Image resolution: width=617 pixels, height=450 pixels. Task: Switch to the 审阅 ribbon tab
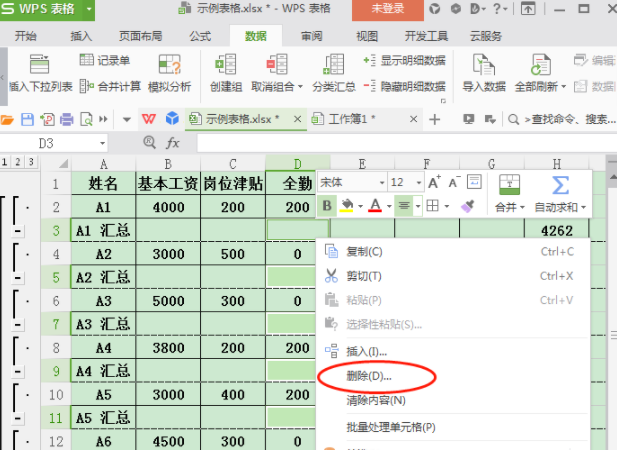(311, 36)
